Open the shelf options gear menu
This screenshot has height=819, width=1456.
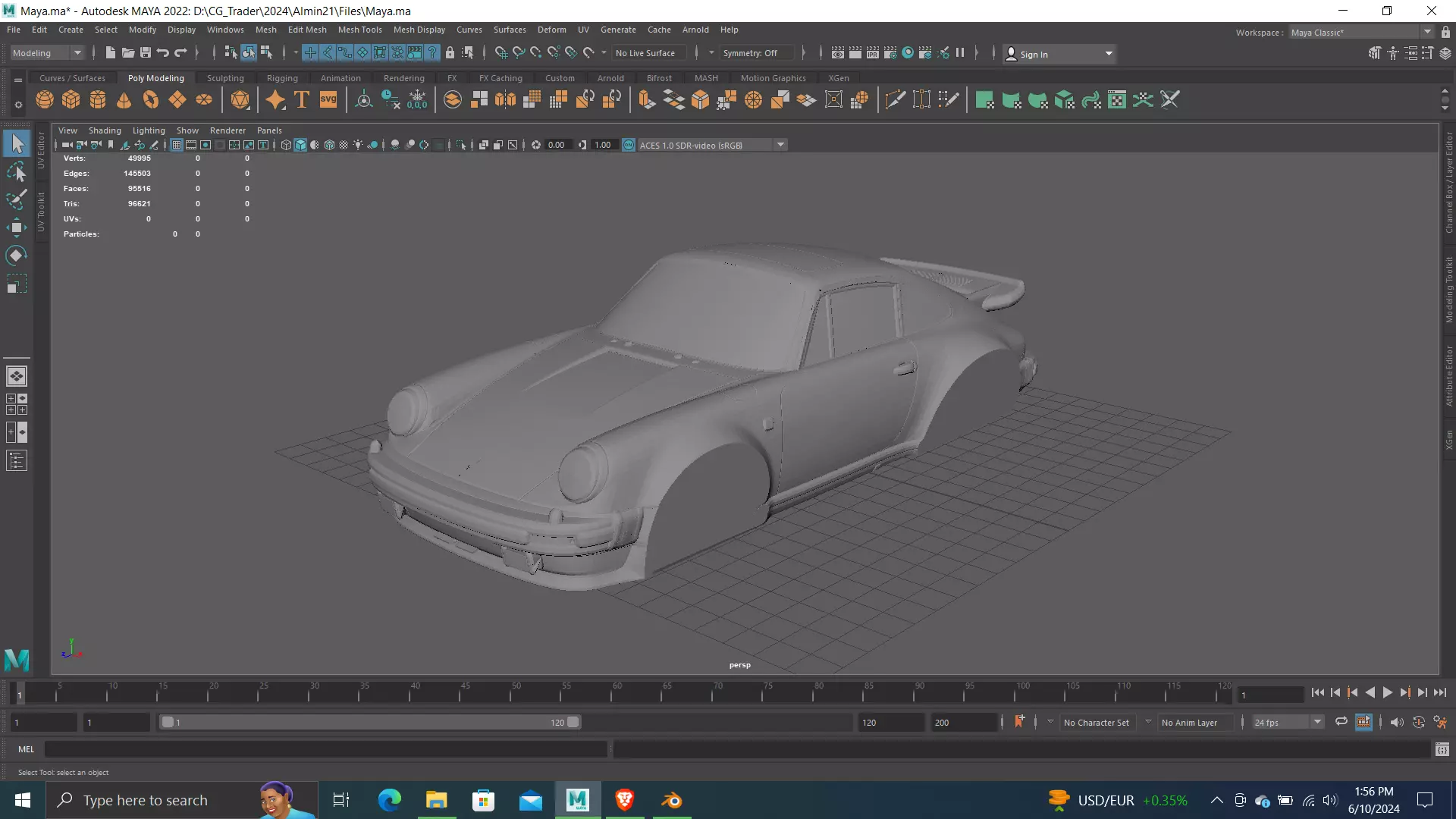18,105
